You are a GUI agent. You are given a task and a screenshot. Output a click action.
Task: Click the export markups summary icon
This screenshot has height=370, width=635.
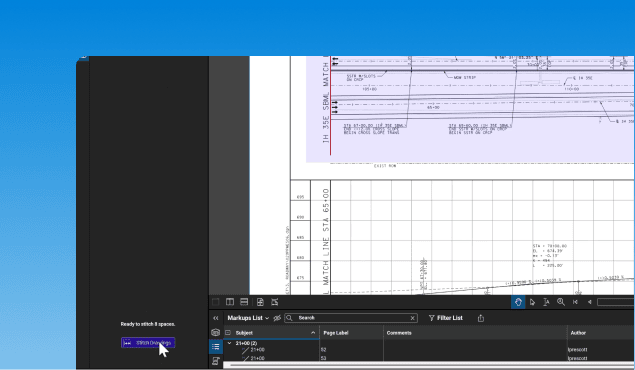pyautogui.click(x=481, y=318)
